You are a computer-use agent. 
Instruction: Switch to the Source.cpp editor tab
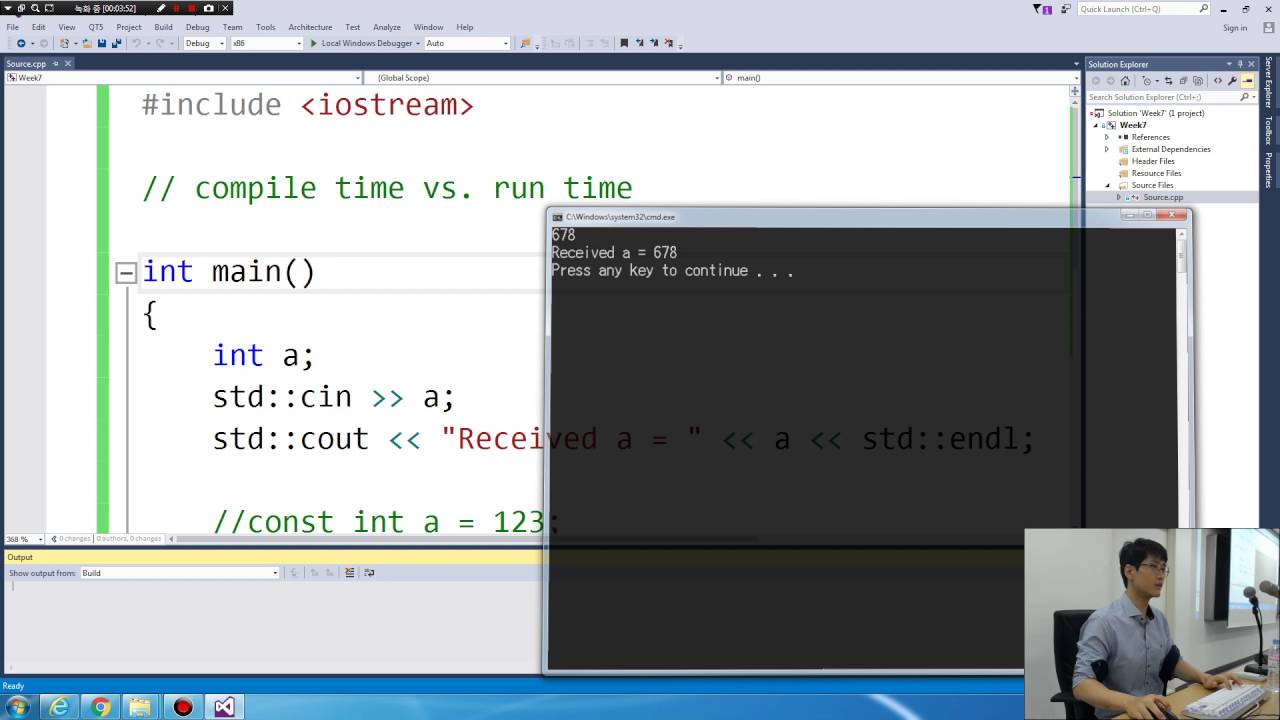[26, 64]
